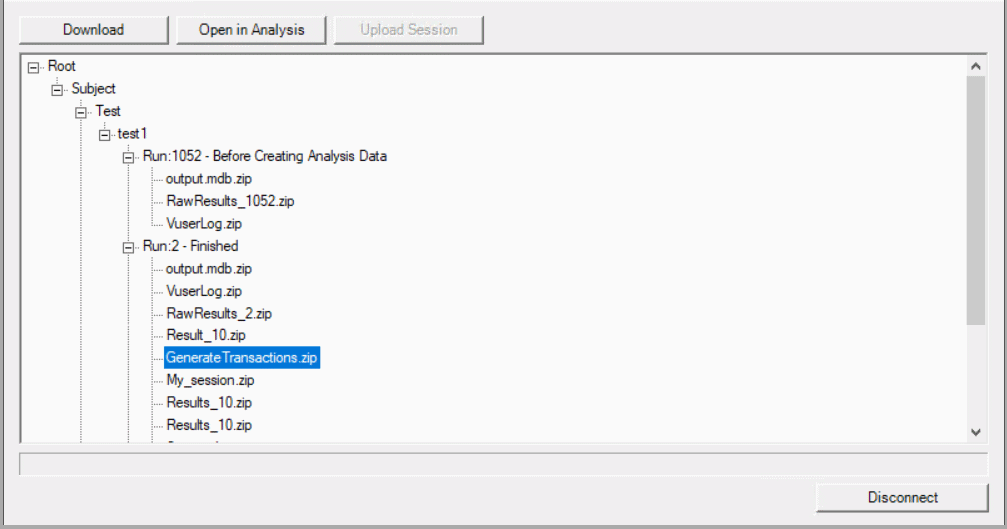Collapse the Subject node
This screenshot has width=1007, height=529.
click(58, 89)
